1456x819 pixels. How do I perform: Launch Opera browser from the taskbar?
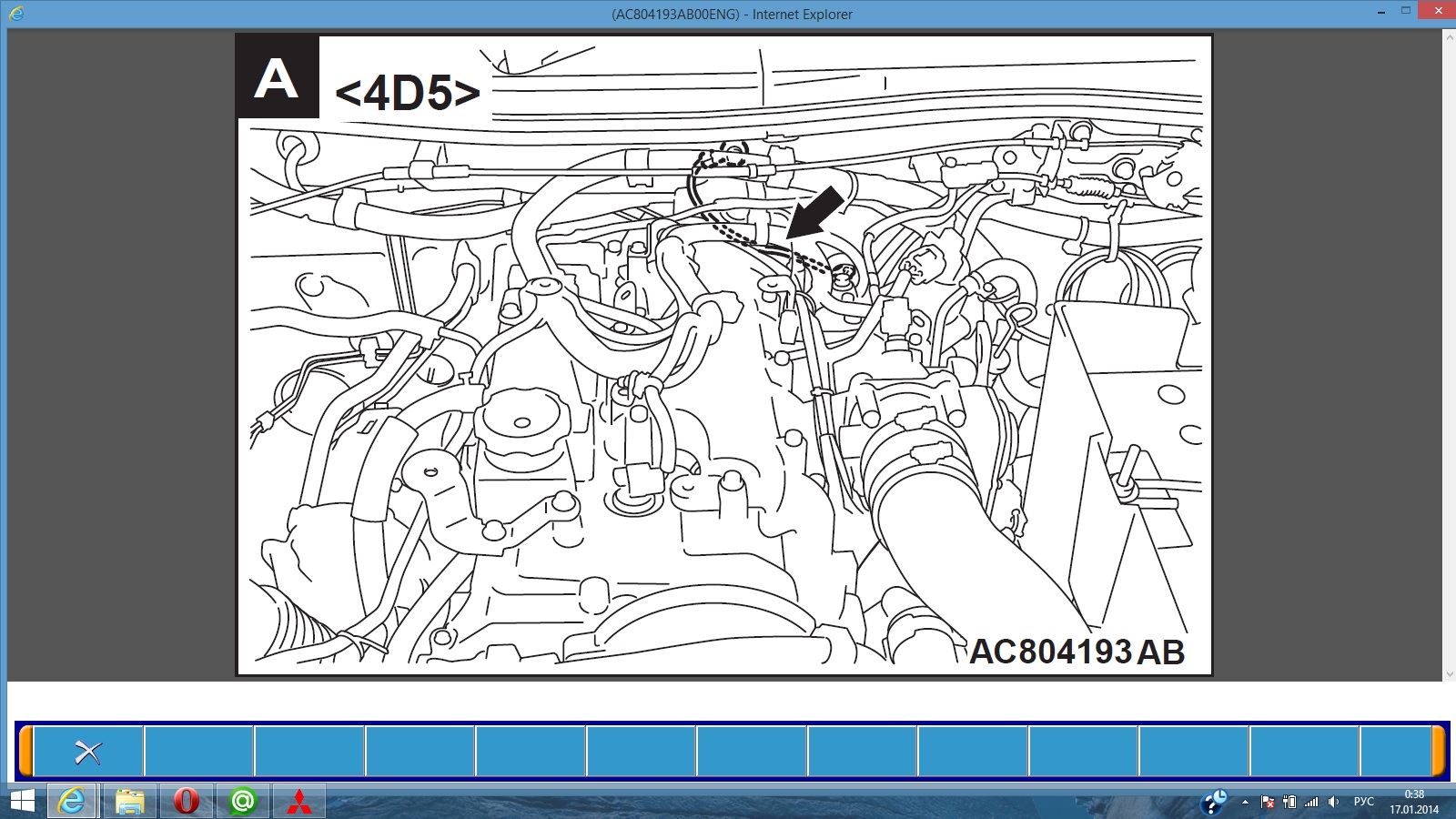coord(186,802)
